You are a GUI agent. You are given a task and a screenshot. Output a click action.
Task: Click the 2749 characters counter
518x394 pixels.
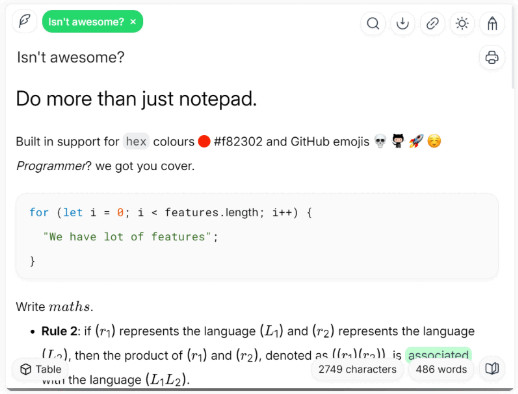(357, 369)
